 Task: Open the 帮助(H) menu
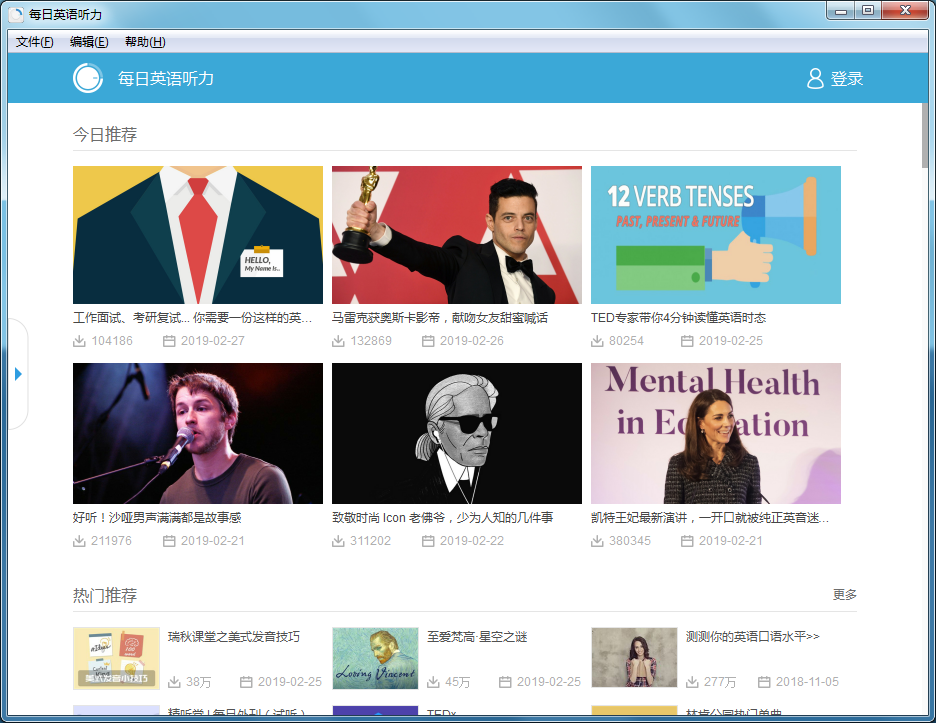coord(145,42)
